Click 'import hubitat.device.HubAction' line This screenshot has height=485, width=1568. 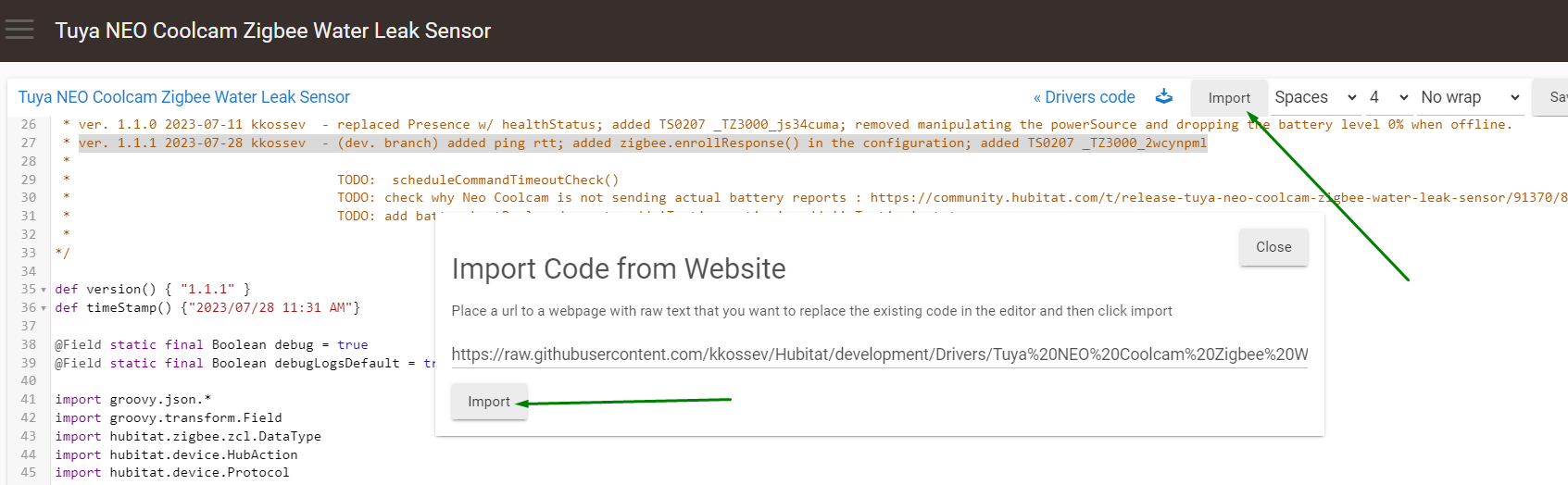pyautogui.click(x=176, y=454)
